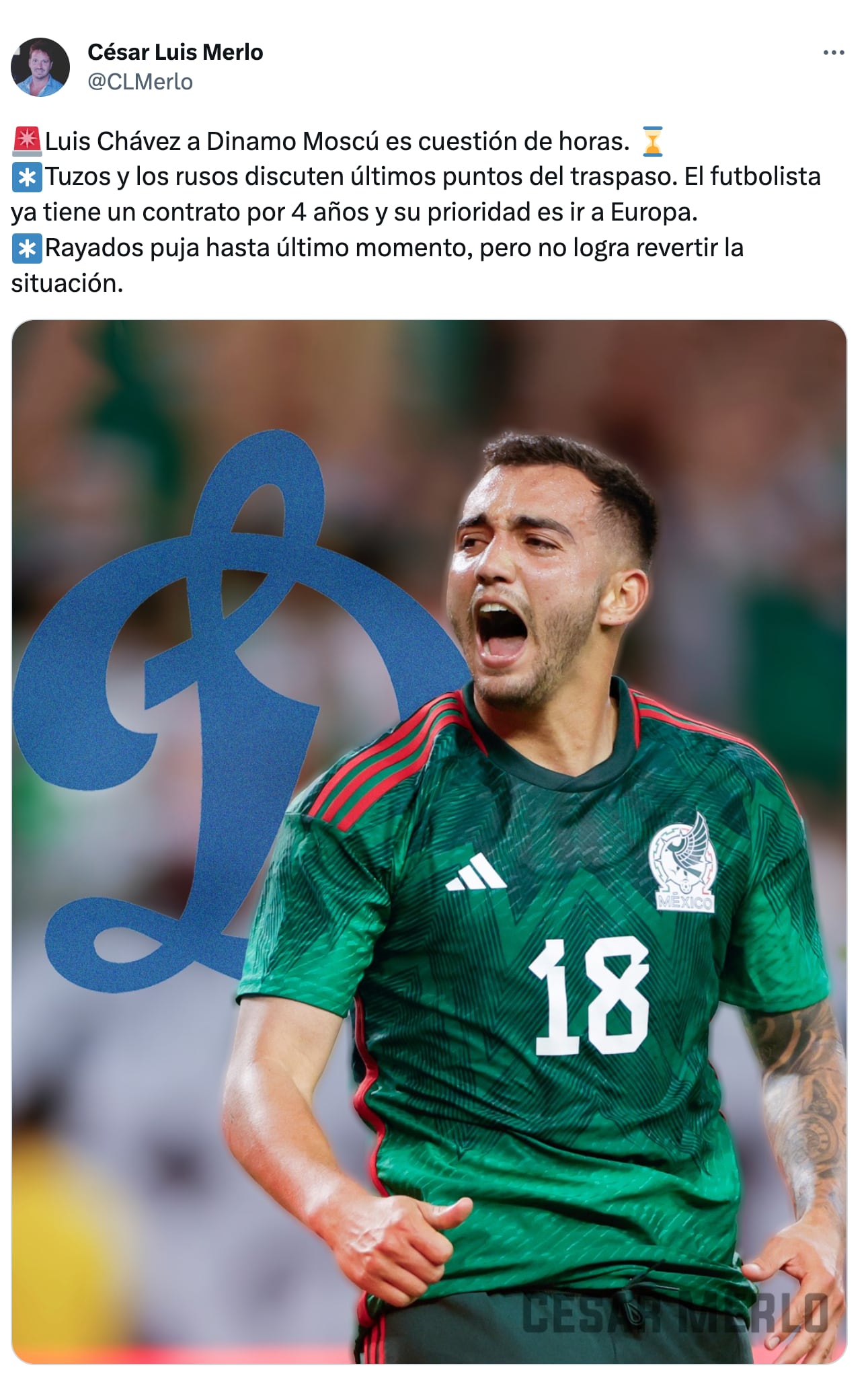Click the red siren emoji in tweet
This screenshot has height=1378, width=868.
tap(27, 141)
